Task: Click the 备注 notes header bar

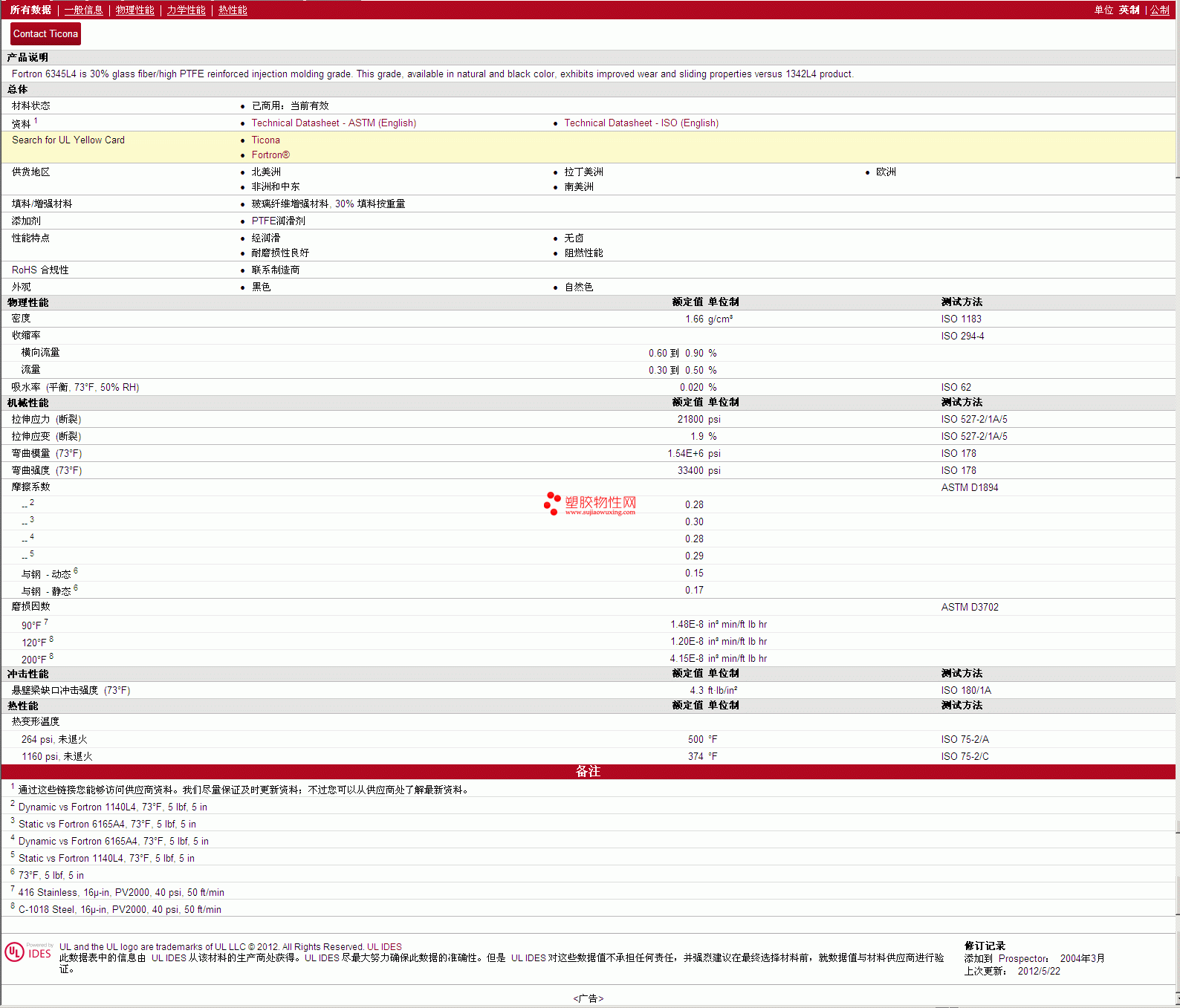Action: [x=588, y=772]
